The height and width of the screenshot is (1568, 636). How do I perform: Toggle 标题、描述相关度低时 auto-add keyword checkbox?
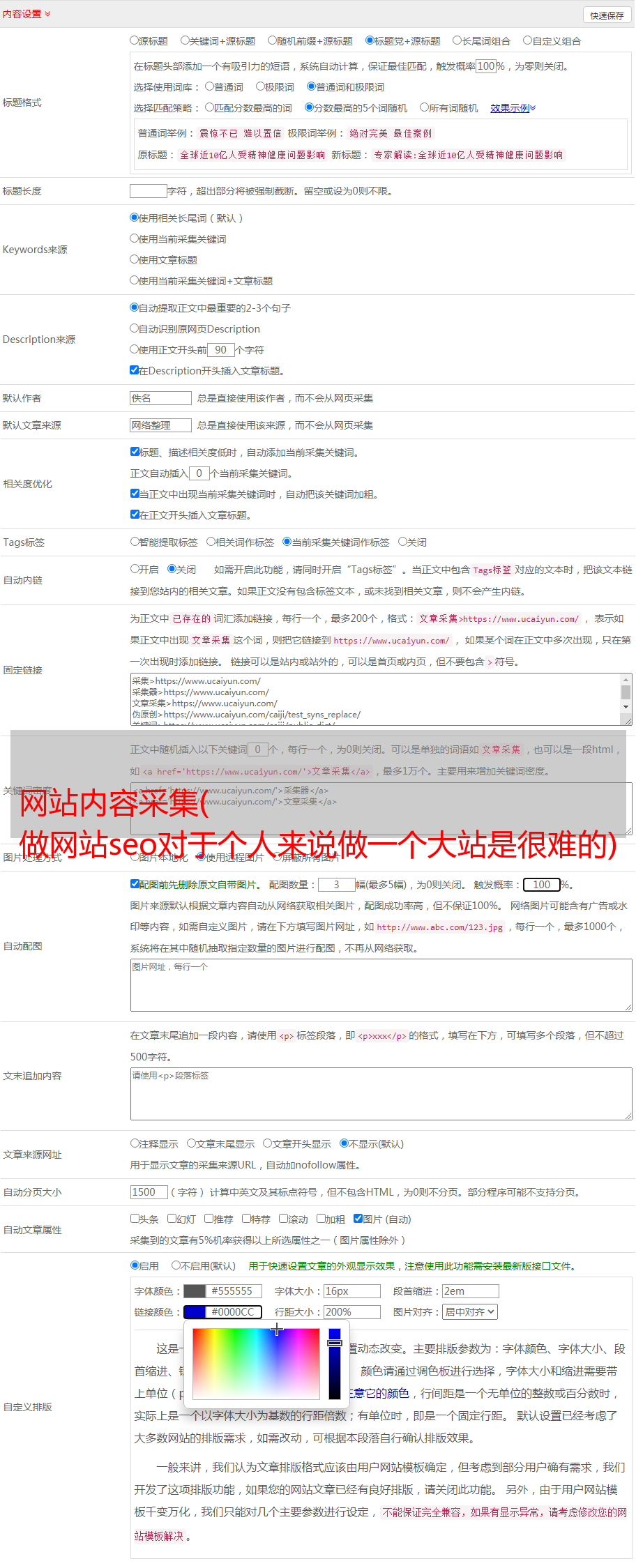pos(135,452)
